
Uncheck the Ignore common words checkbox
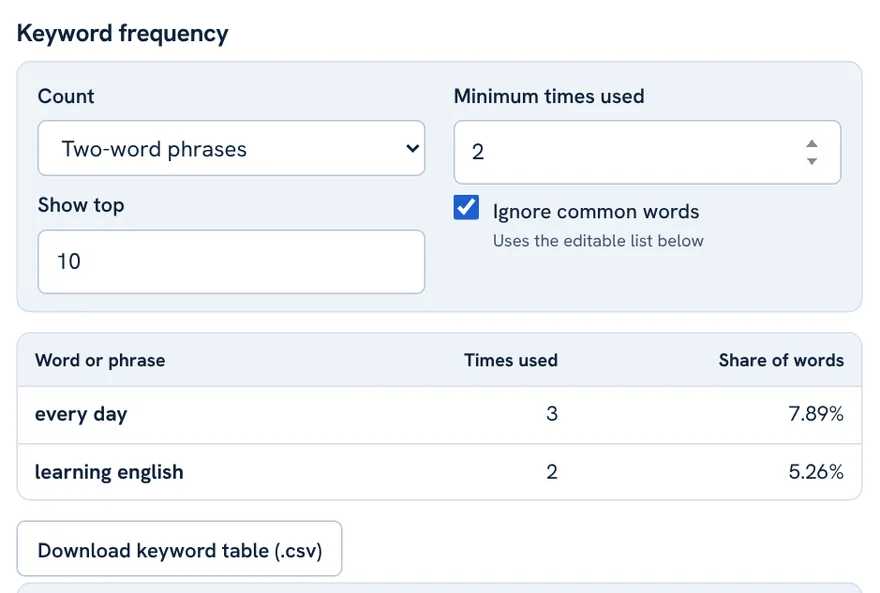tap(466, 207)
